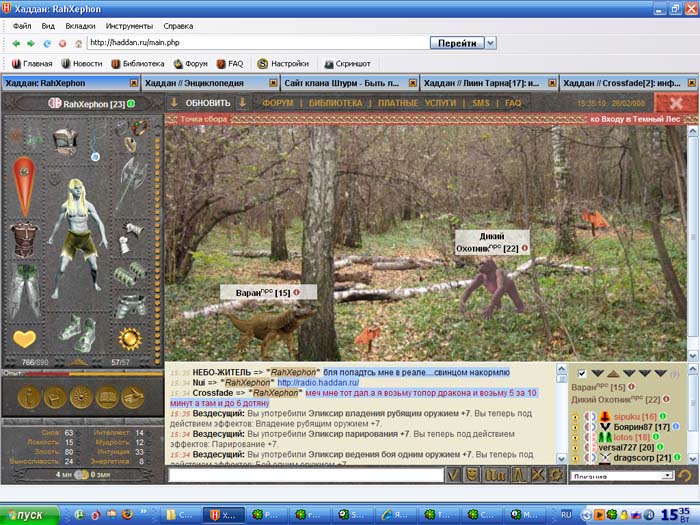Click the sun-shaped round icon button
The image size is (700, 525).
click(x=80, y=397)
